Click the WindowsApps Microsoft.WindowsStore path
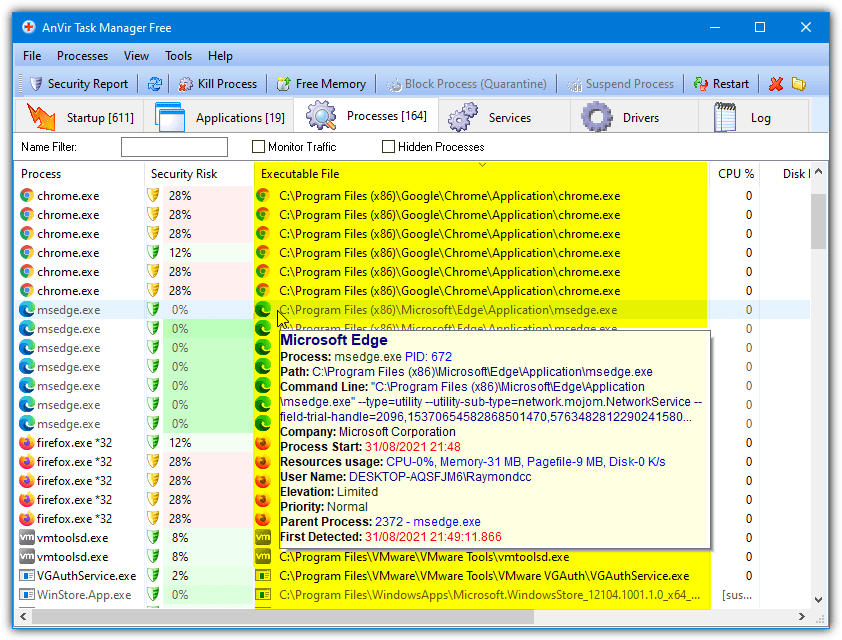This screenshot has height=640, width=842. tap(489, 595)
